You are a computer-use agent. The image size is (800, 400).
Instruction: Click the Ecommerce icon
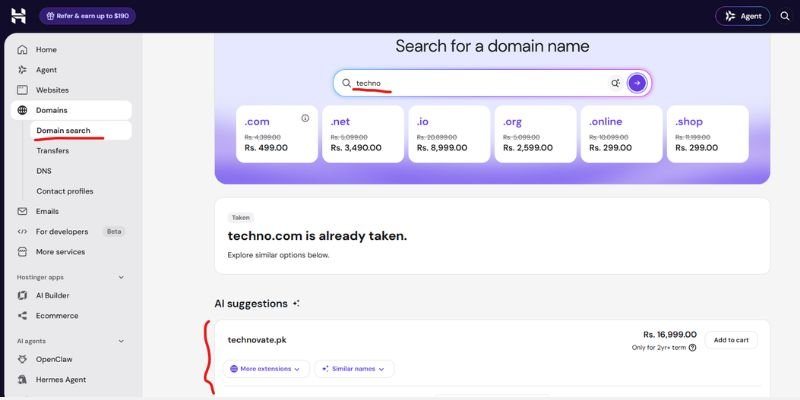click(22, 316)
